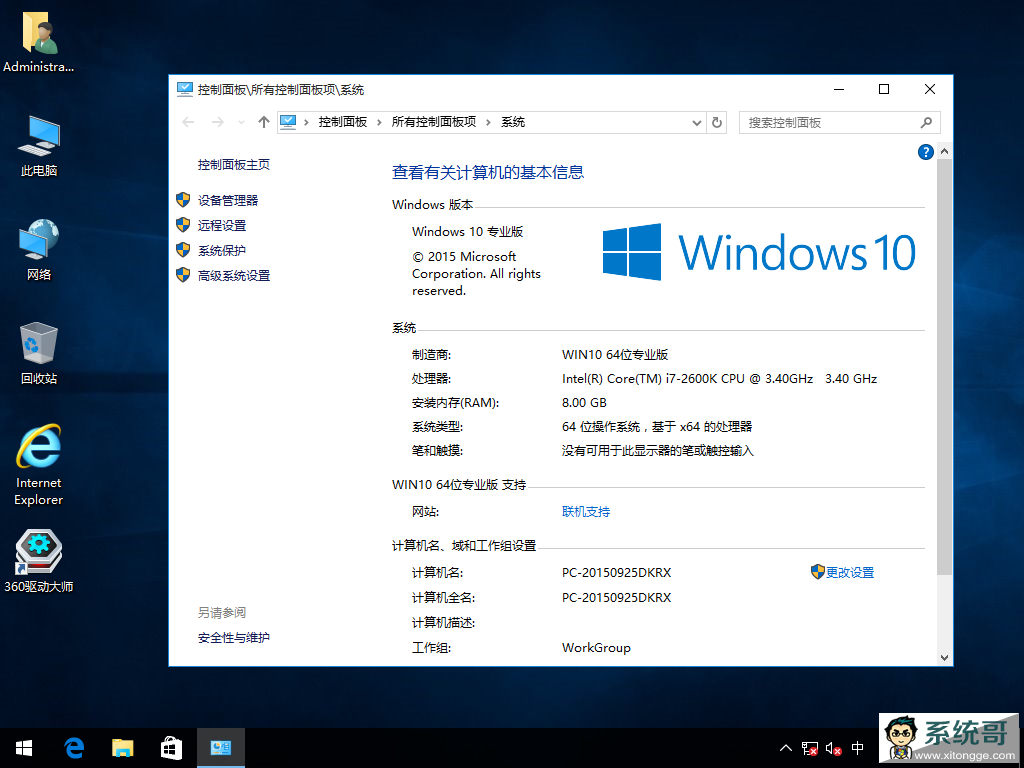Screen dimensions: 1024x768
Task: Show hidden system tray icons
Action: pos(786,748)
